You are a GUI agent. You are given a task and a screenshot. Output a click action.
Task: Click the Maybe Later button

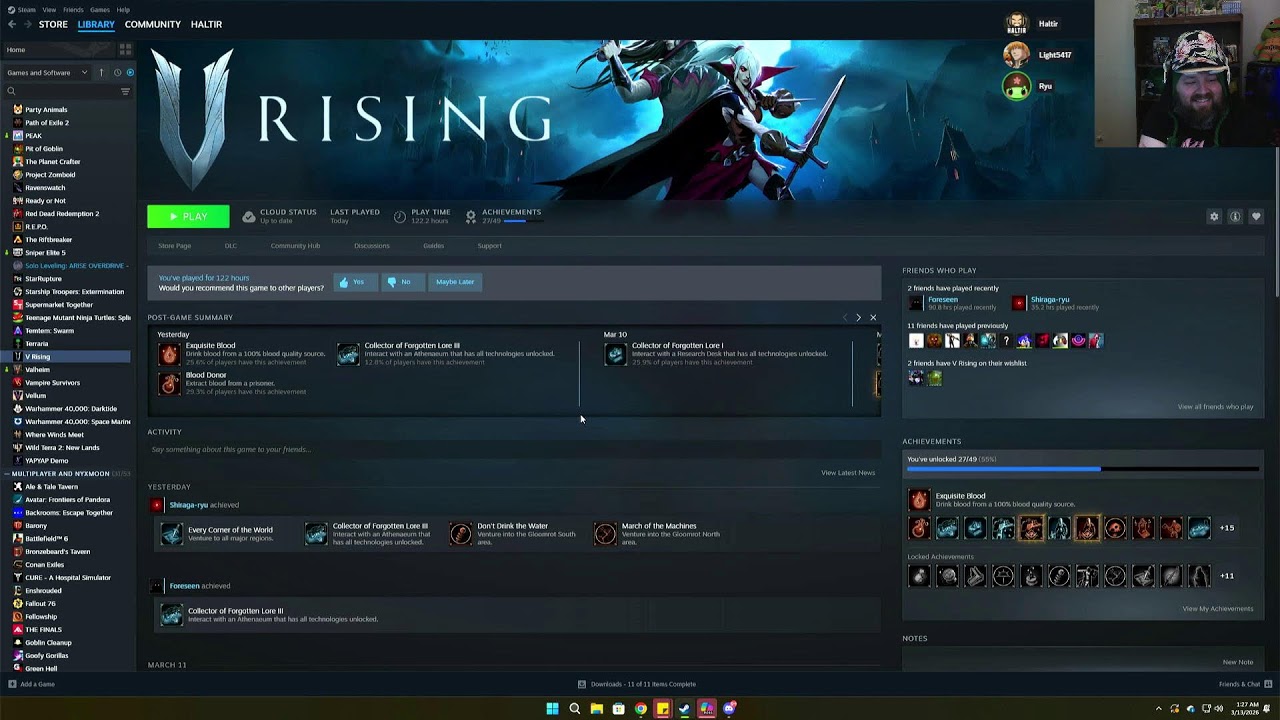(455, 282)
